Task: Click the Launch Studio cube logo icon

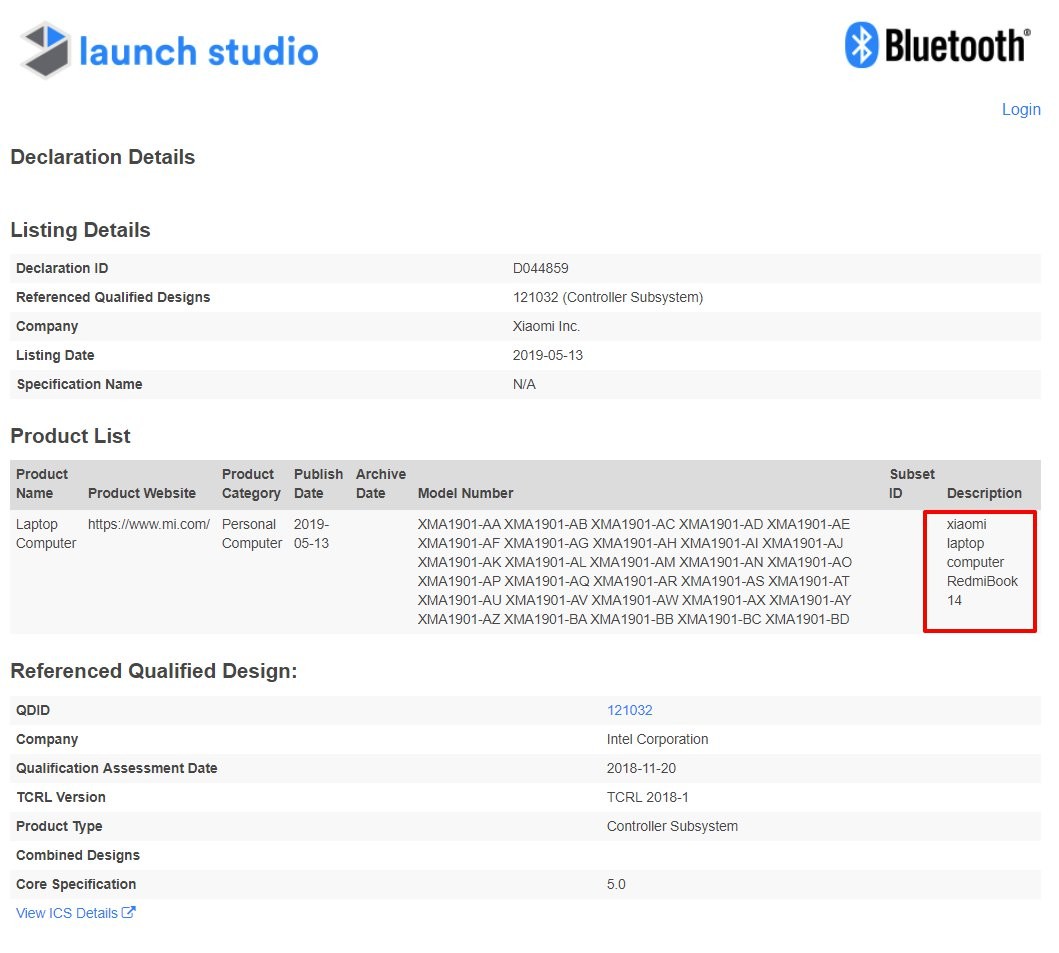Action: pos(45,50)
